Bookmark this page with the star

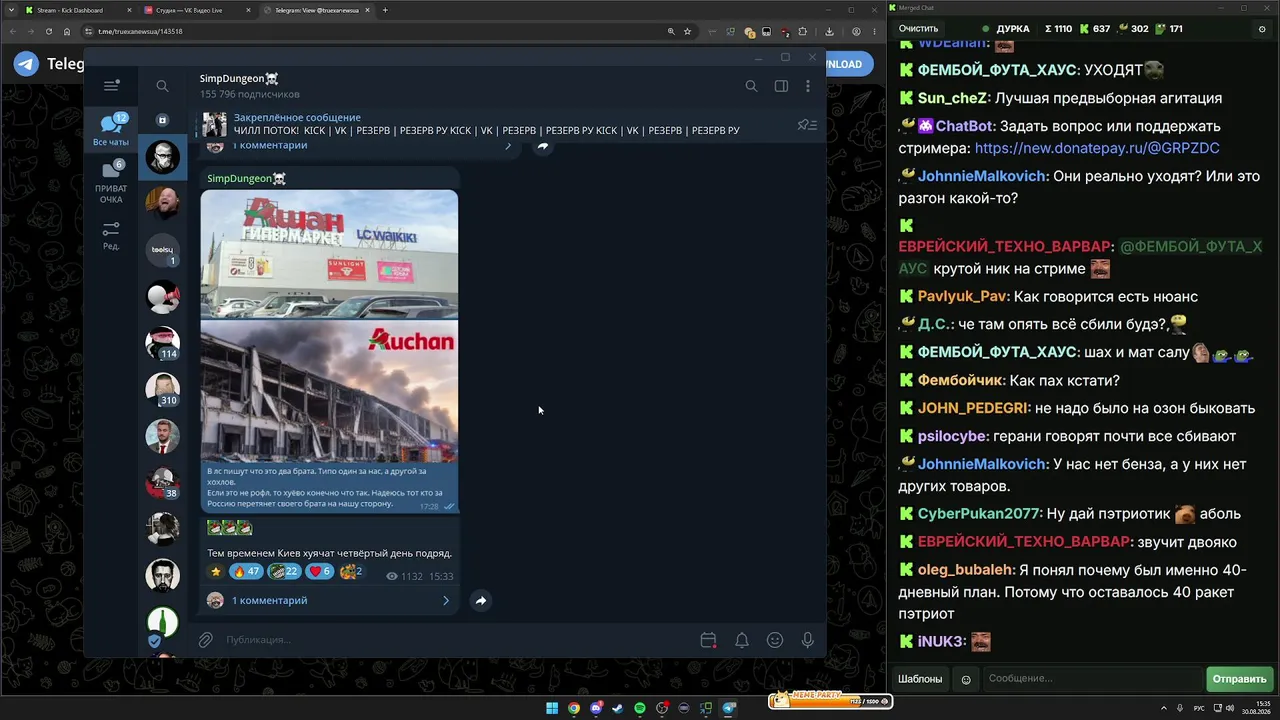(x=687, y=31)
